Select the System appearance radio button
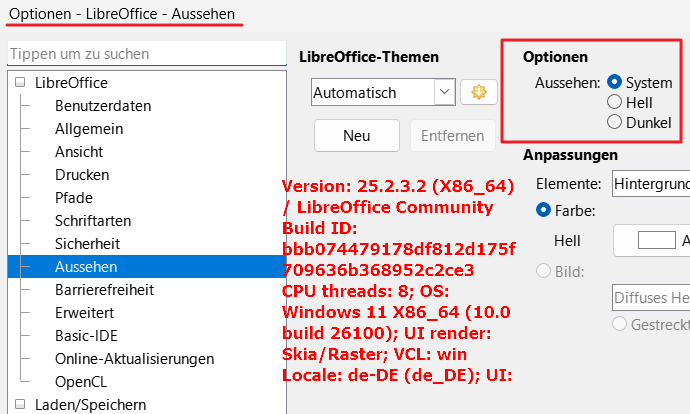690x414 pixels. point(614,82)
